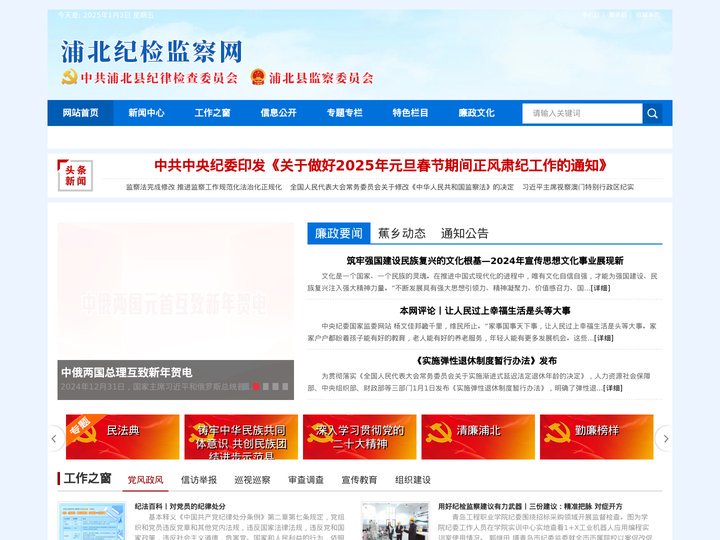Click the national emblem beside 浦北县监察委员会
The width and height of the screenshot is (720, 540).
258,77
